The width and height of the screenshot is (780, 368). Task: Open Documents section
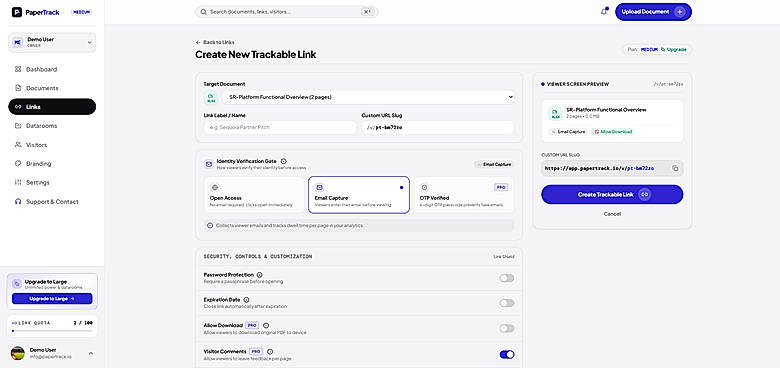[52, 88]
